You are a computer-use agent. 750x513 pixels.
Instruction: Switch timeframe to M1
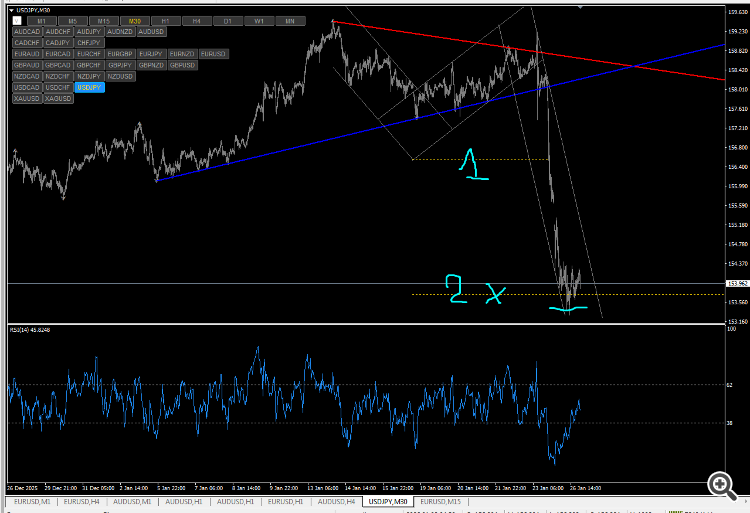coord(42,21)
